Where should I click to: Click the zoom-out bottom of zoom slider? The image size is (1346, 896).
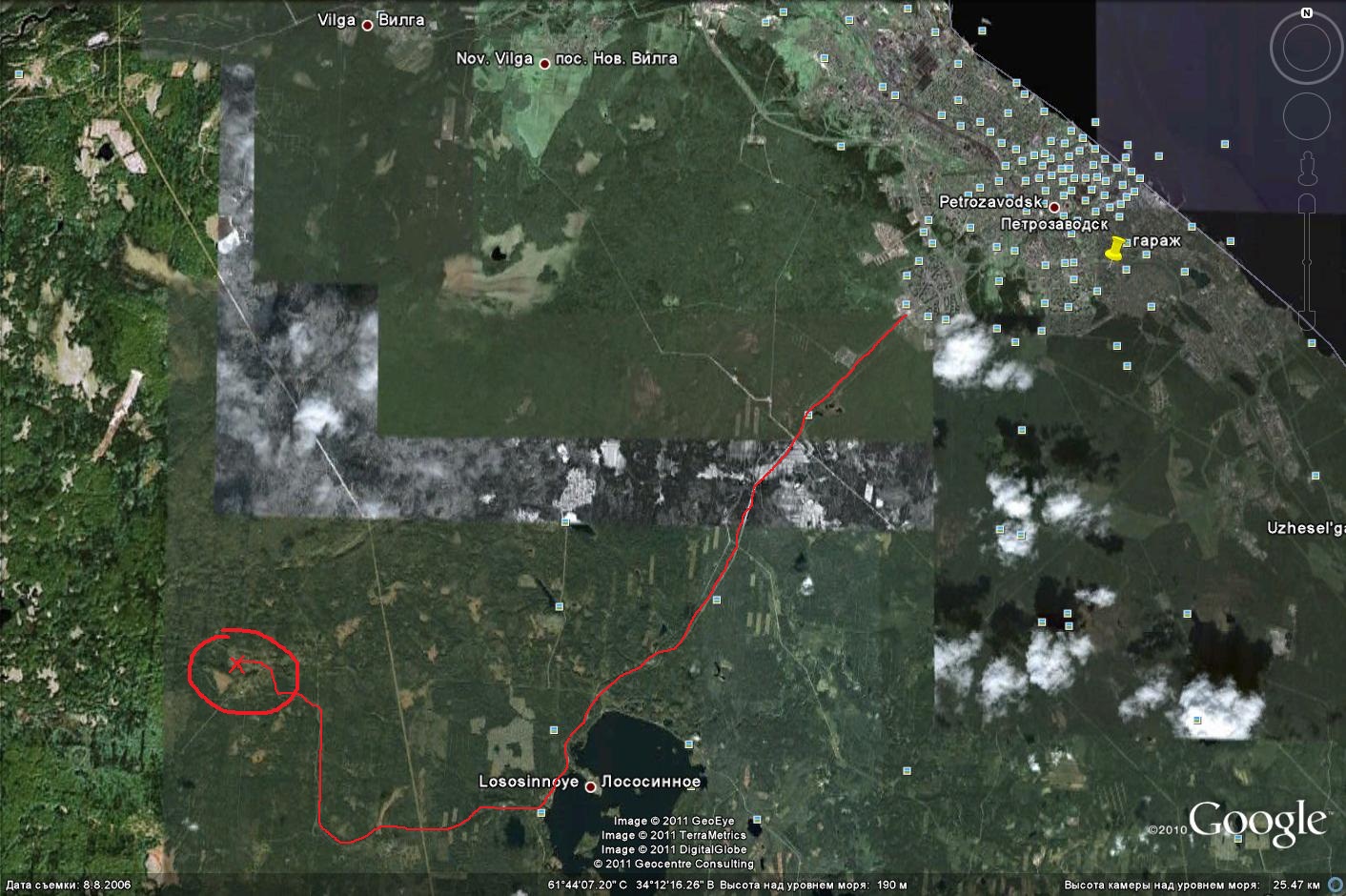click(x=1307, y=318)
